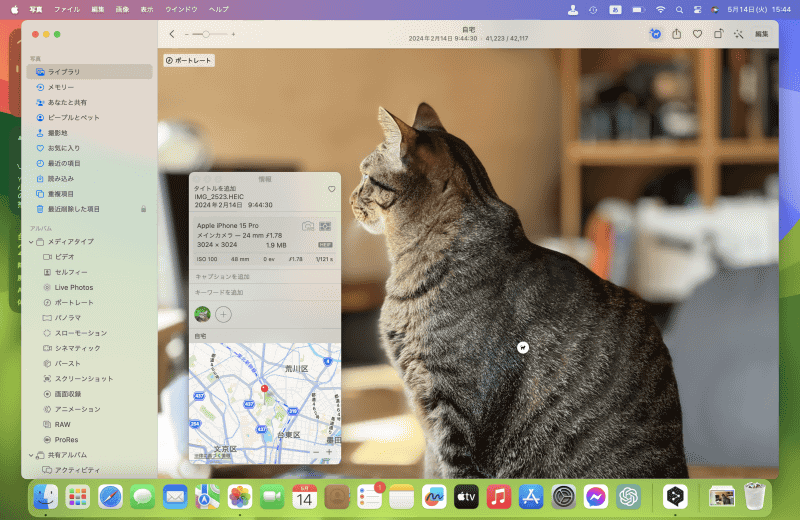
Task: Collapse the 共有アルバム group chevron
Action: pyautogui.click(x=31, y=455)
